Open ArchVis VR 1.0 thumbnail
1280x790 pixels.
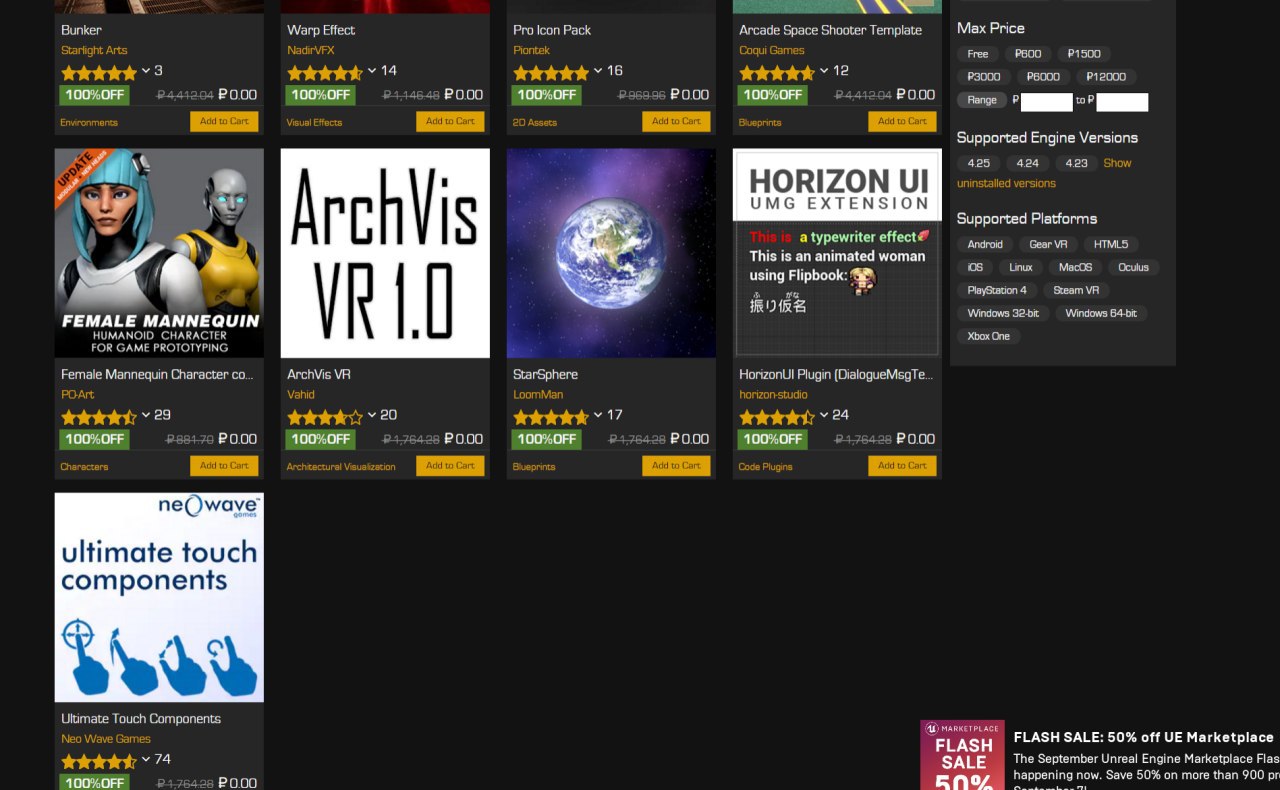coord(385,253)
